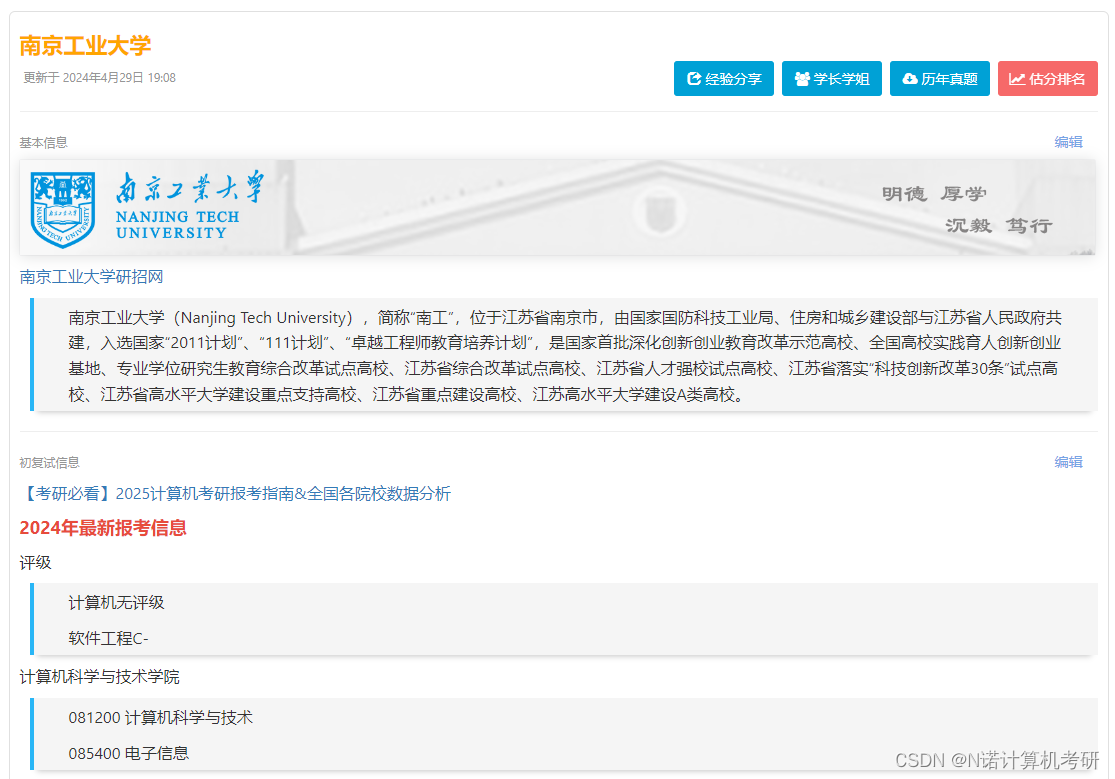Click the 初复试信息 section label
1115x779 pixels.
49,463
